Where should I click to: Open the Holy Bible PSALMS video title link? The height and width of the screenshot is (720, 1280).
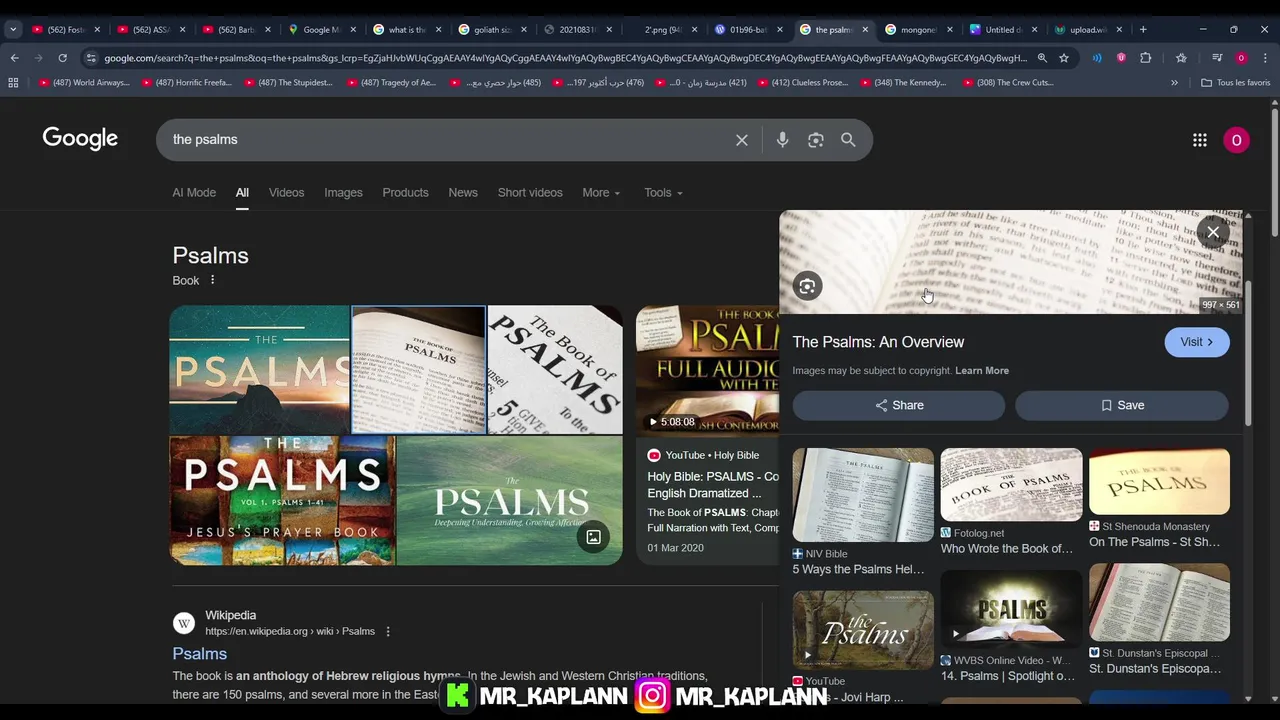coord(713,485)
